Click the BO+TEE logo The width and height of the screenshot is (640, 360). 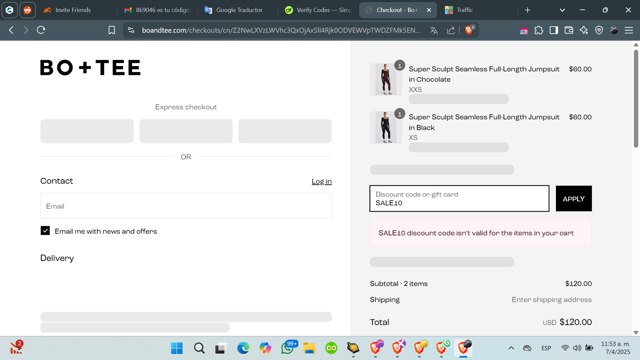click(91, 68)
